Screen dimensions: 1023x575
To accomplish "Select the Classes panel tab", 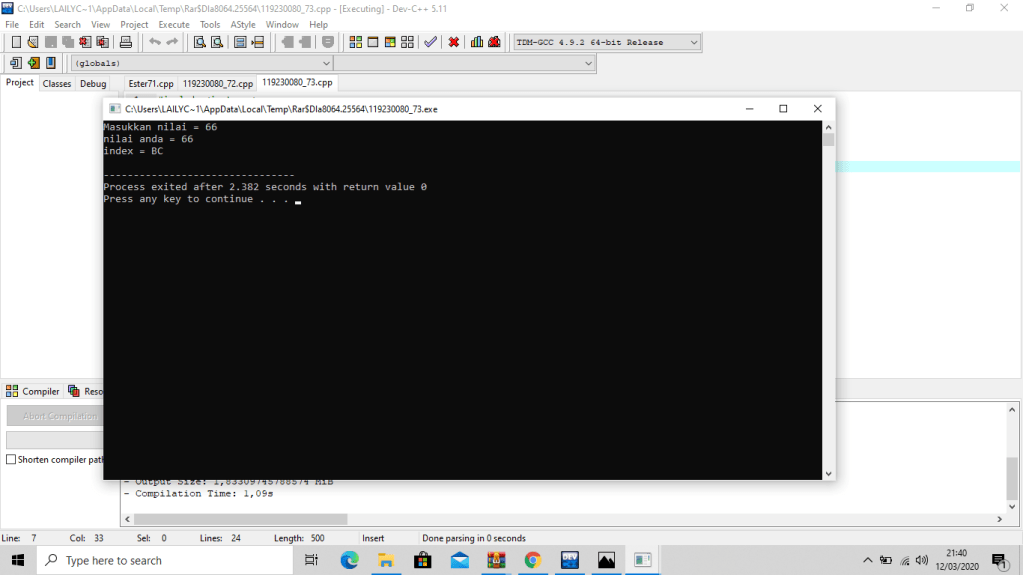I will (x=57, y=84).
